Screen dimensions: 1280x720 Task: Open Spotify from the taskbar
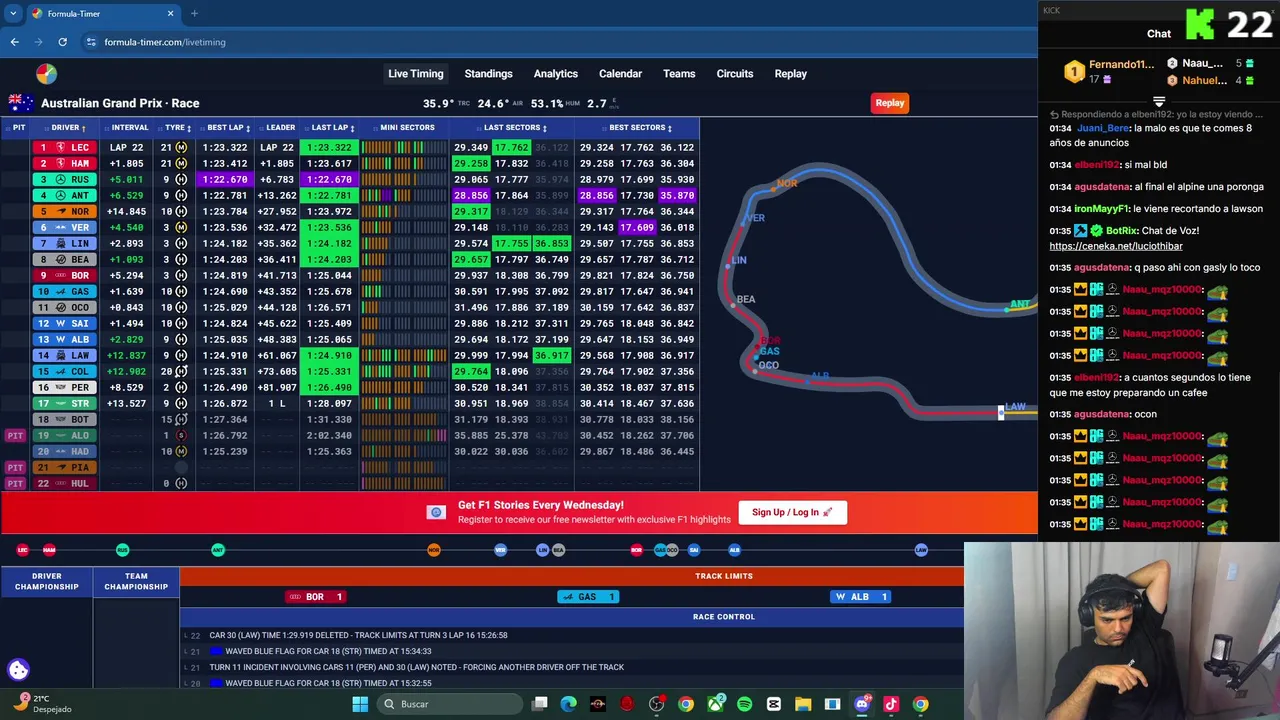(744, 704)
